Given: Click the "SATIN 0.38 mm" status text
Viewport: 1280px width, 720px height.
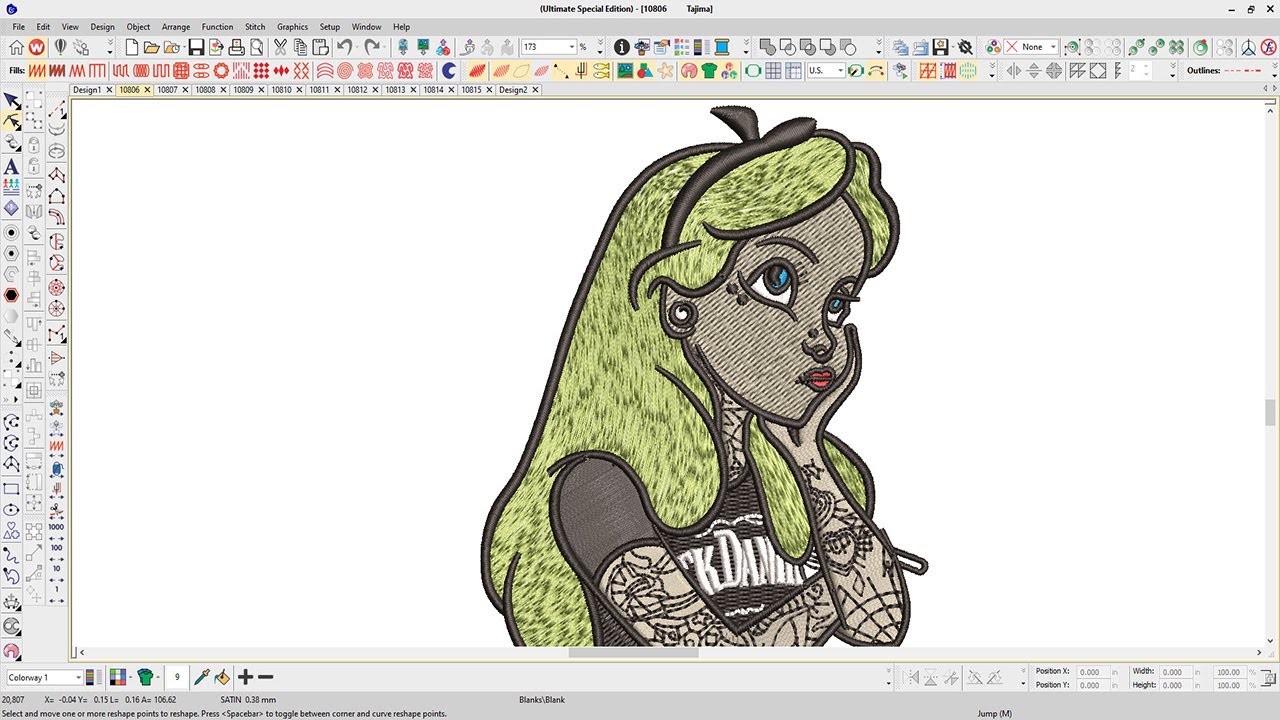Looking at the screenshot, I should pyautogui.click(x=248, y=700).
